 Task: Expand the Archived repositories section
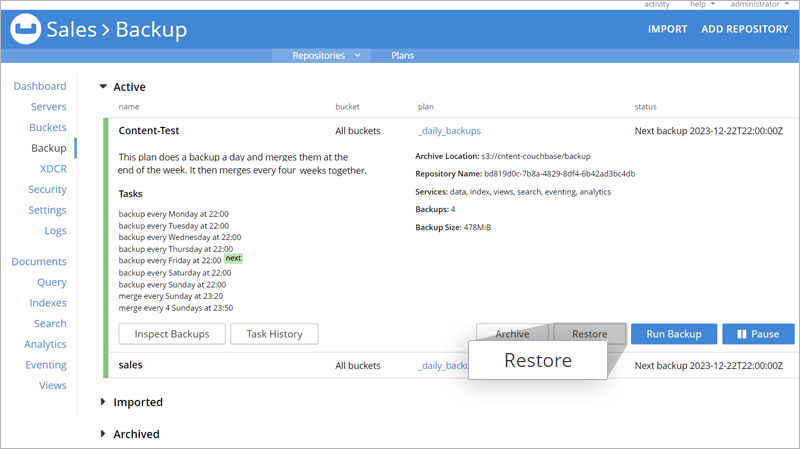103,434
